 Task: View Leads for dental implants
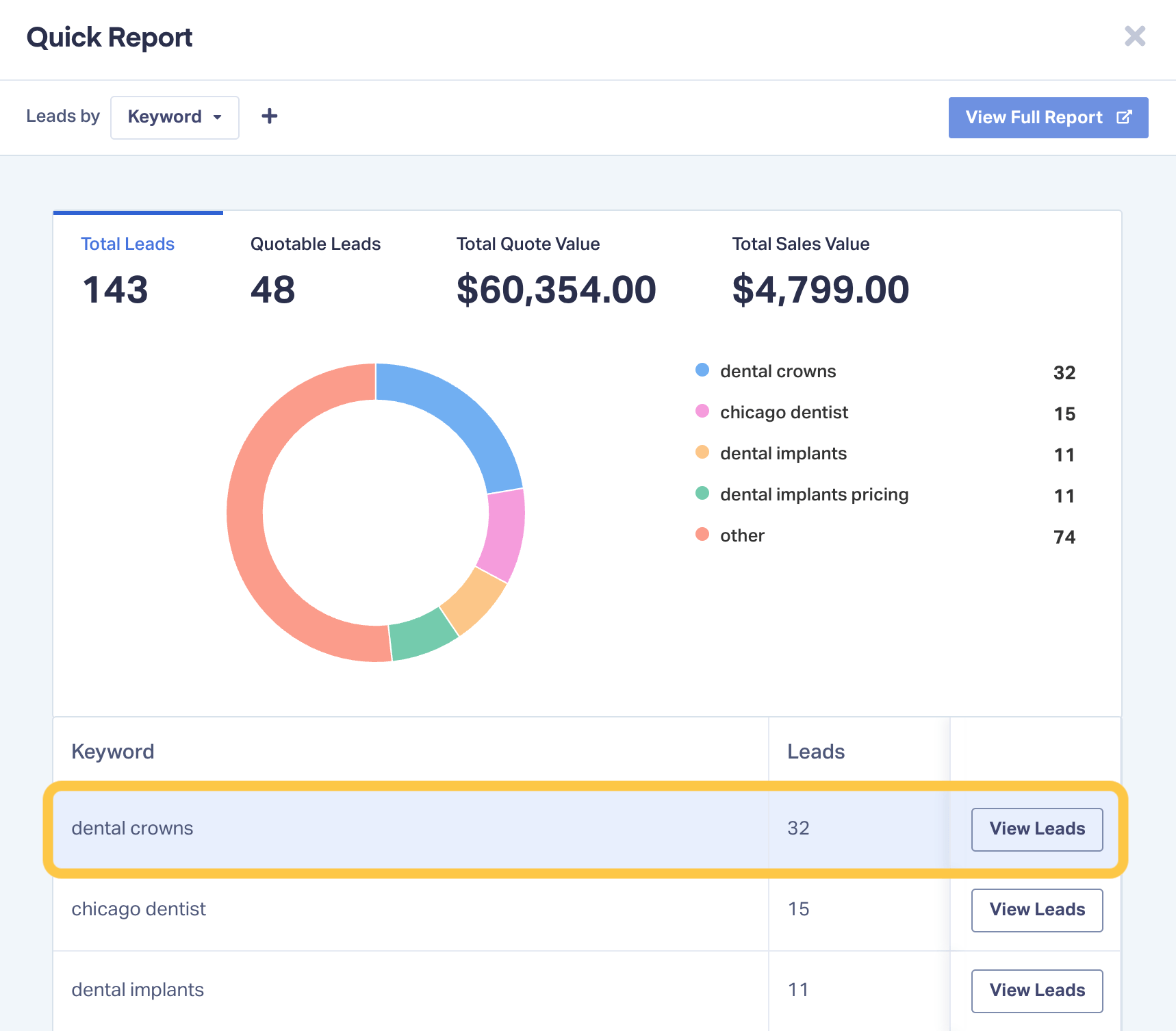click(x=1037, y=991)
